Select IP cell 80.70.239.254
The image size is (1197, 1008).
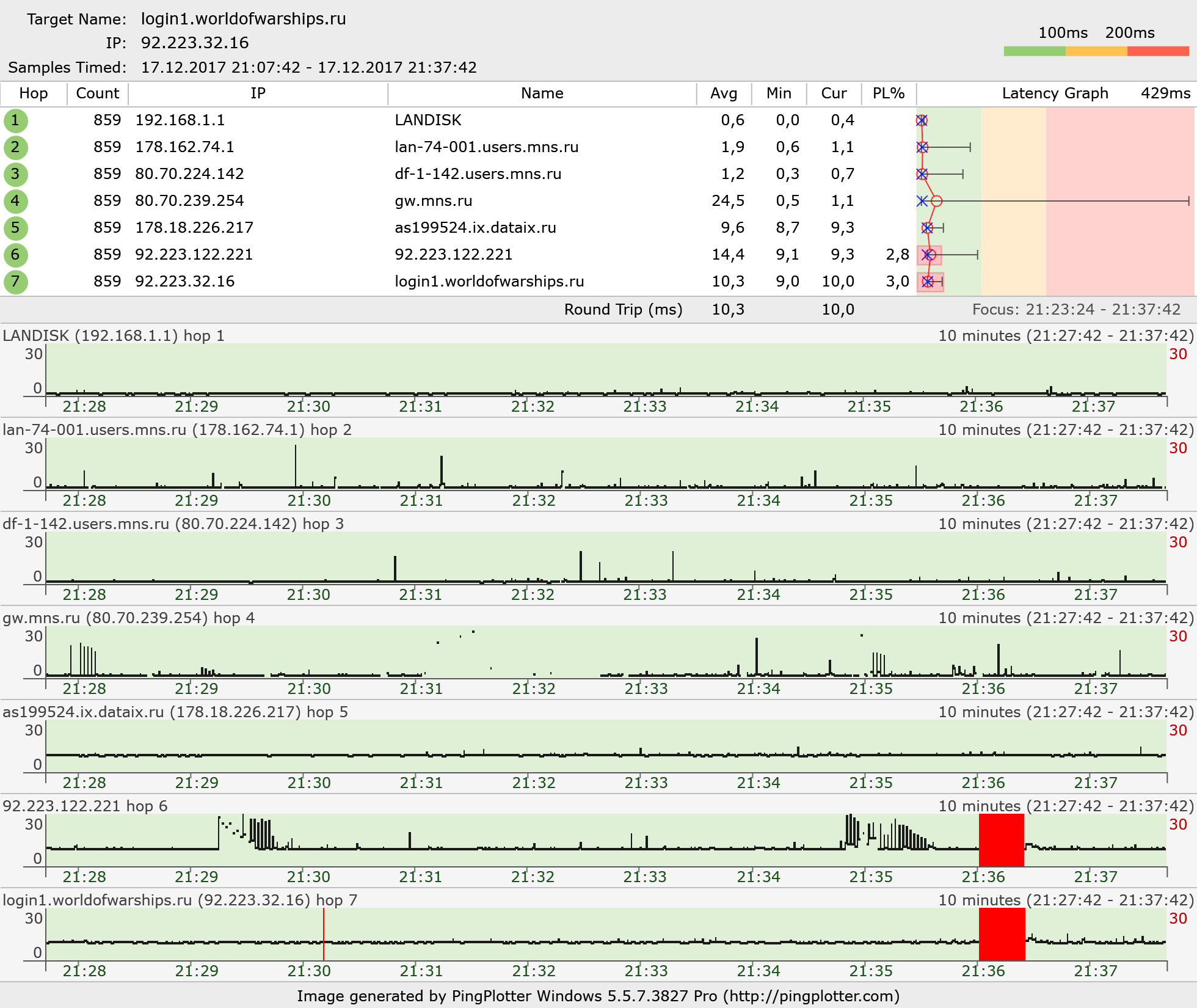pos(189,201)
